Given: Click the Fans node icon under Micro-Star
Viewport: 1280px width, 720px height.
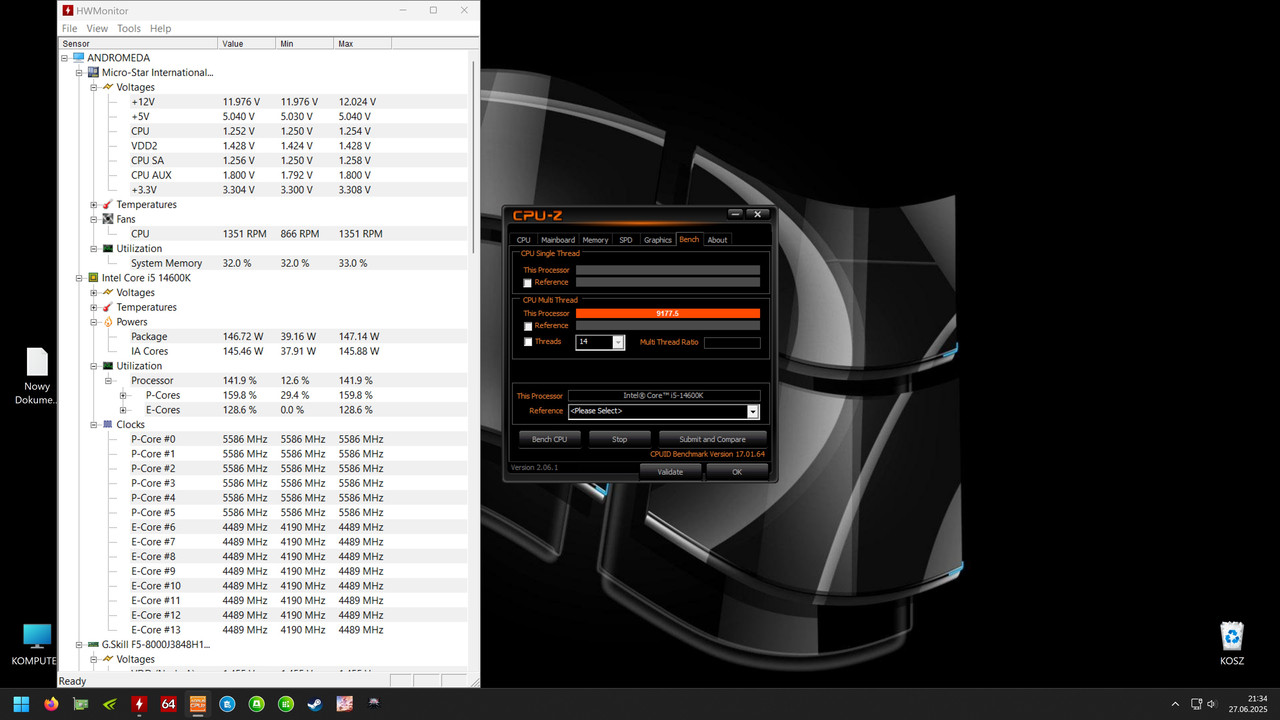Looking at the screenshot, I should pyautogui.click(x=108, y=219).
